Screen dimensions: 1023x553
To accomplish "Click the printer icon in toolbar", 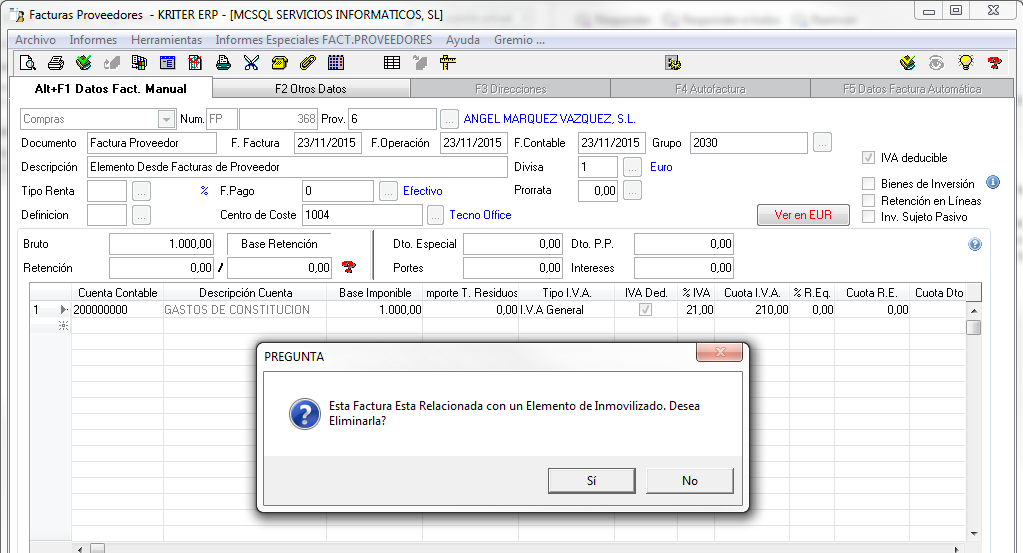I will coord(56,63).
